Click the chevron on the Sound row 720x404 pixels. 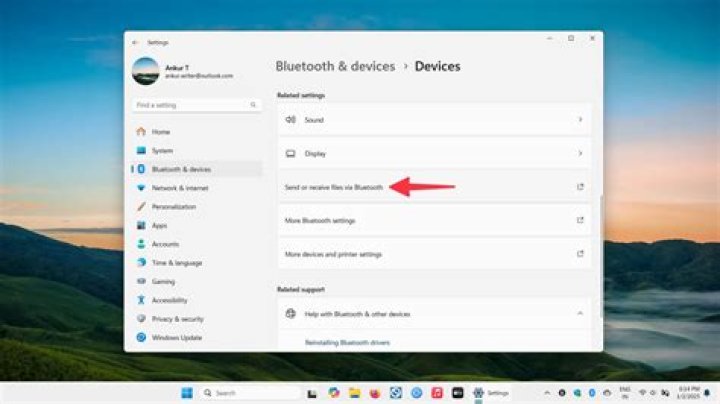pos(580,120)
